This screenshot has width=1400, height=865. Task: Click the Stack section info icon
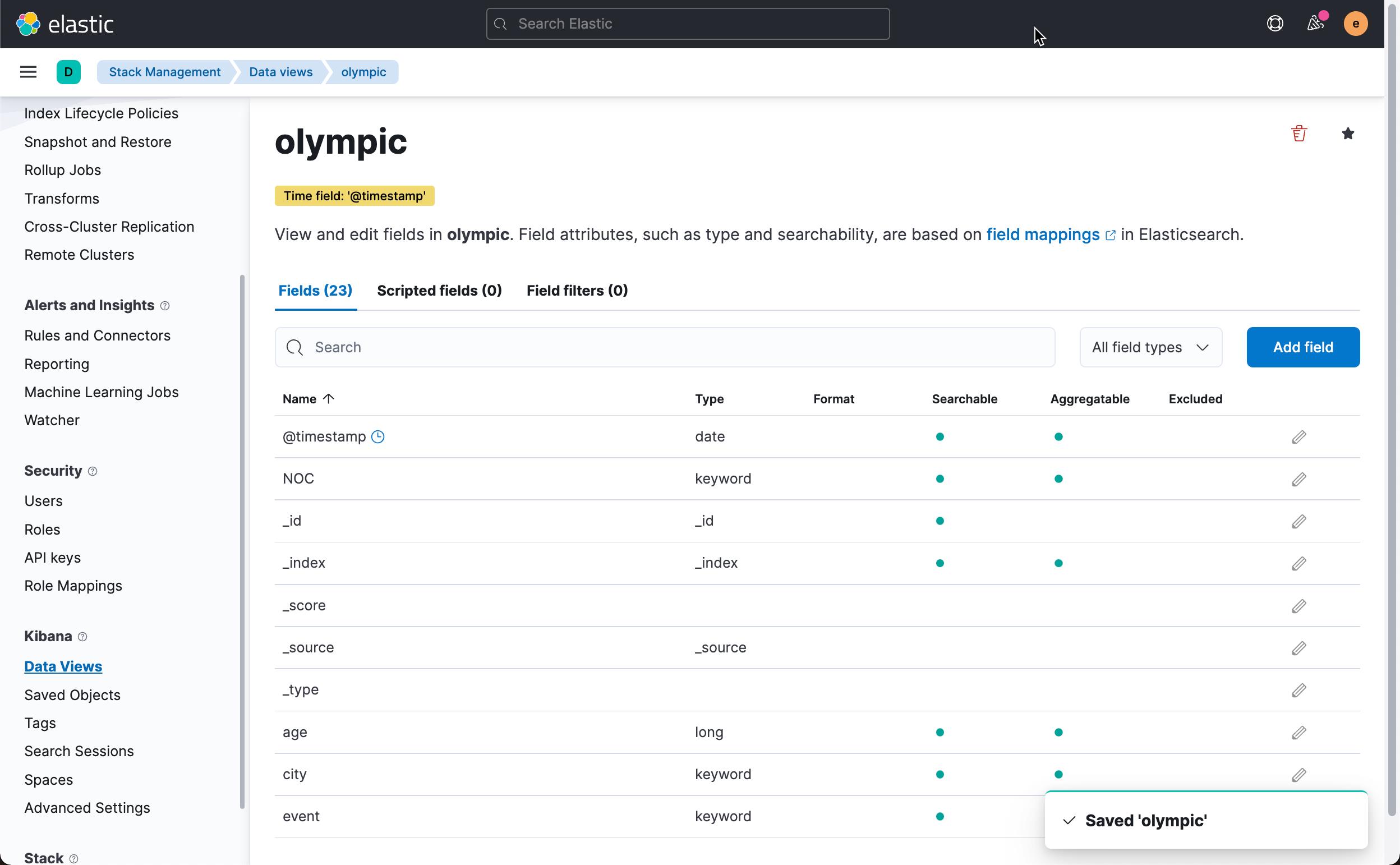(73, 858)
